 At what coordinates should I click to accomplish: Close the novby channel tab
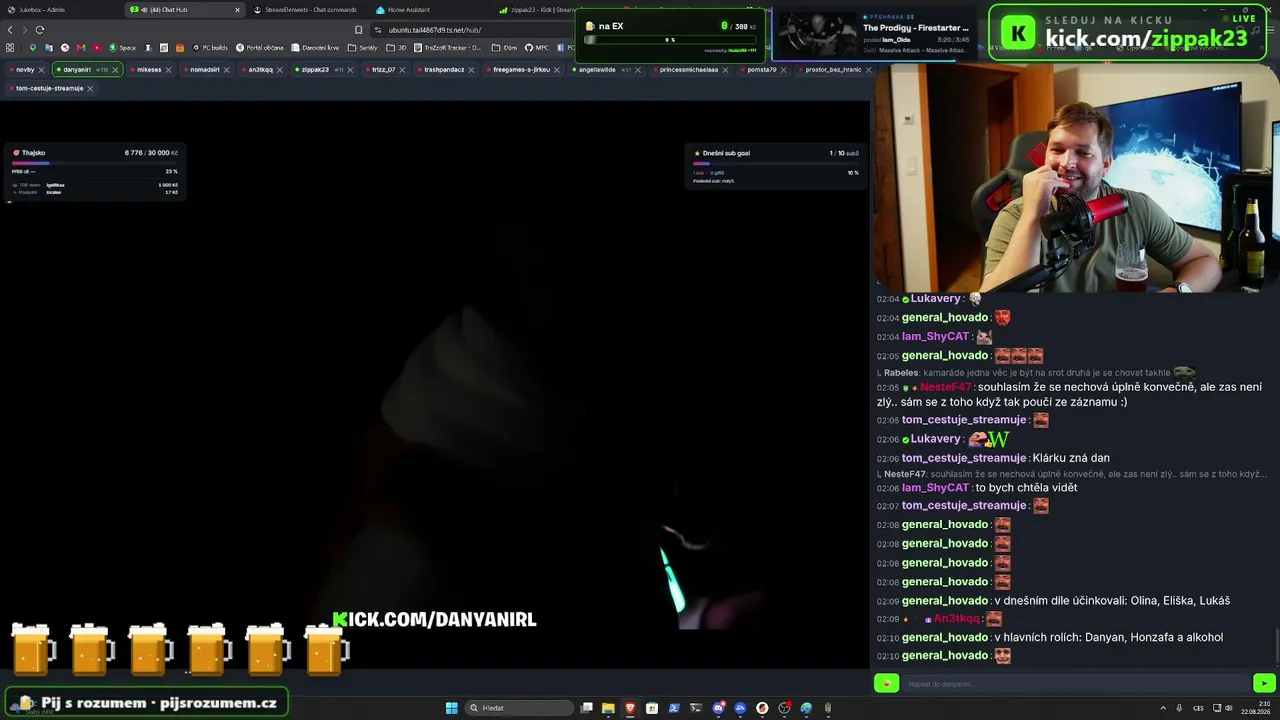(42, 70)
